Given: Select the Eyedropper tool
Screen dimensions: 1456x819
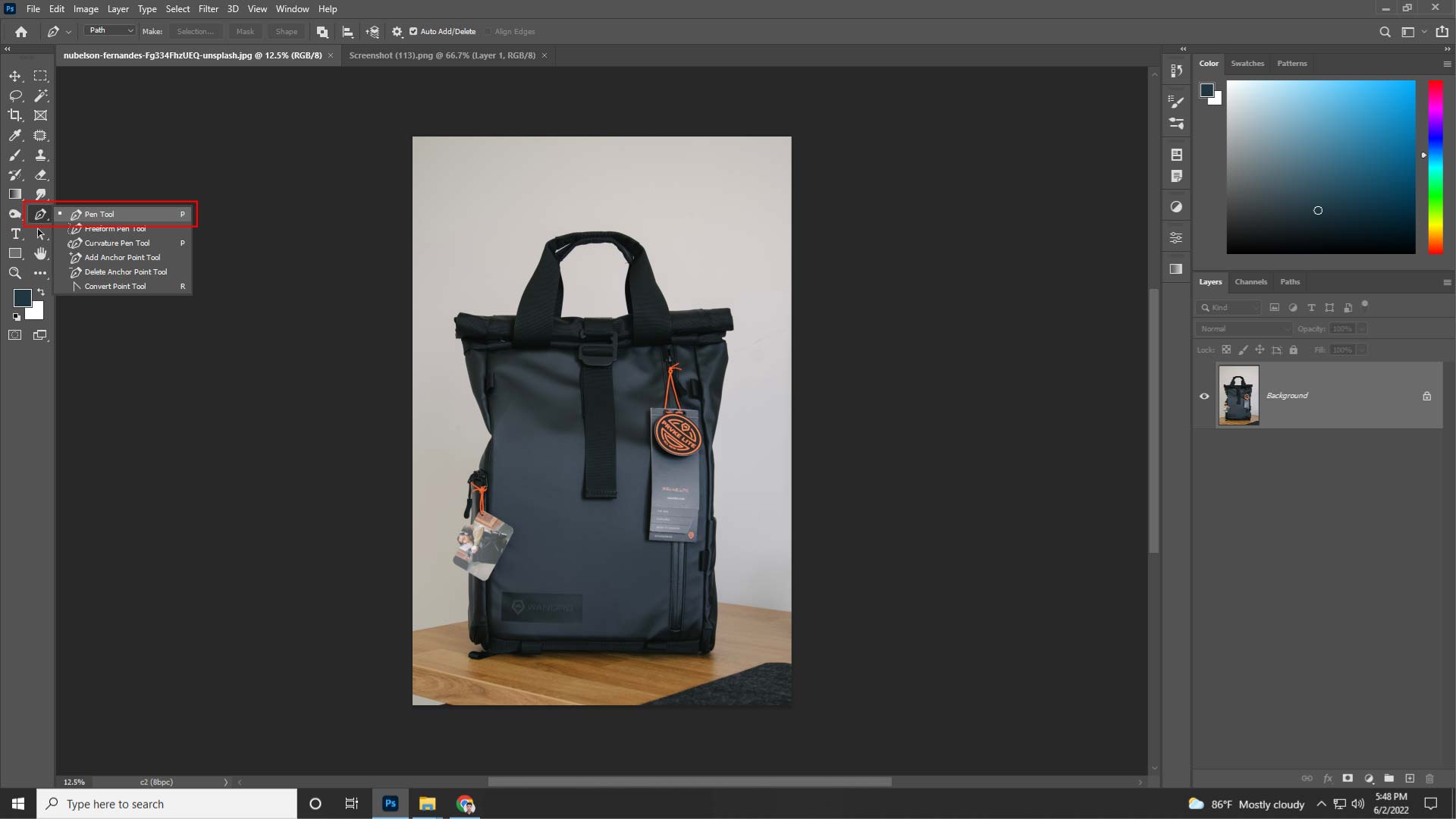Looking at the screenshot, I should tap(15, 135).
